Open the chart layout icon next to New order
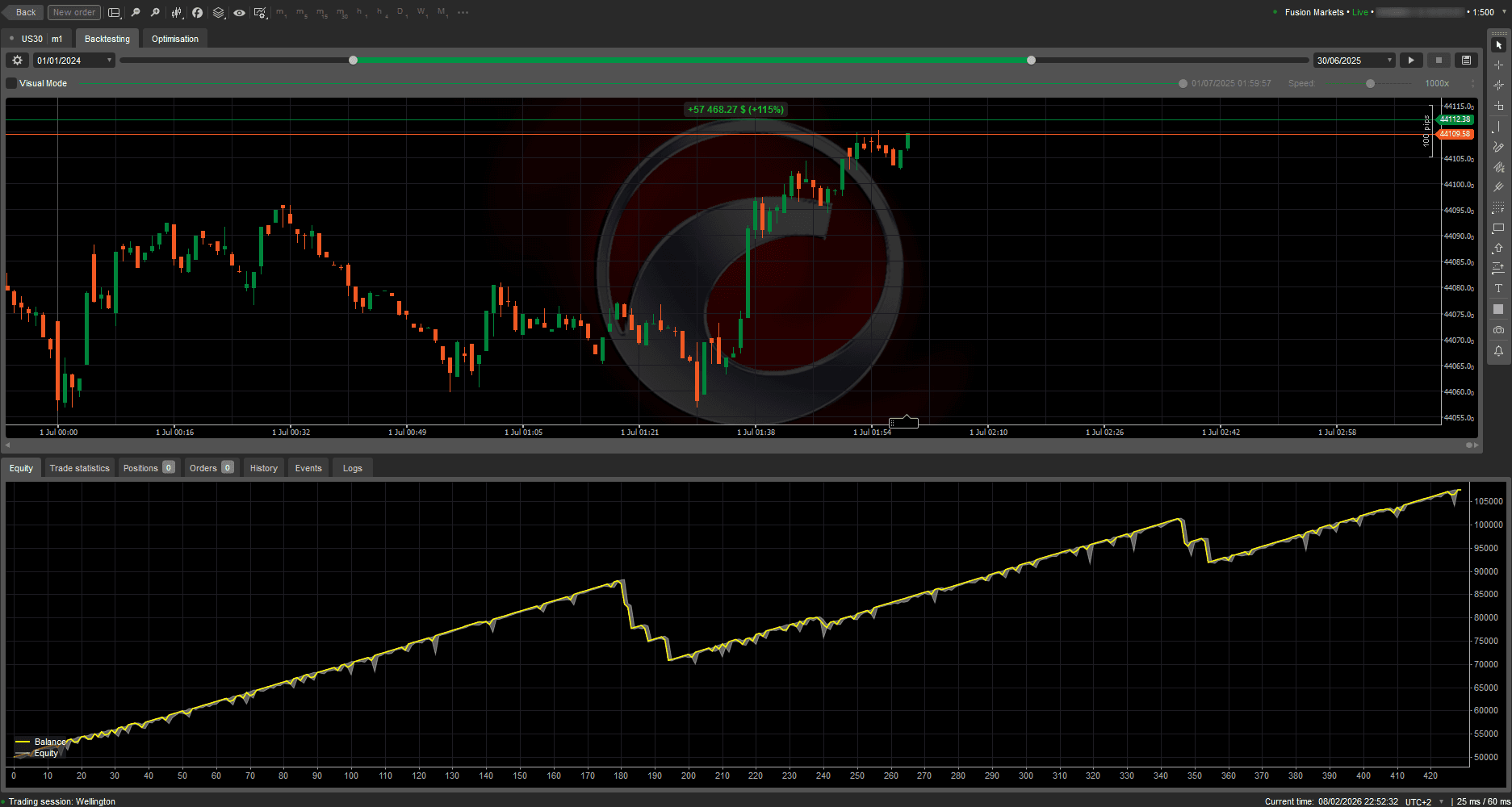Viewport: 1512px width, 807px height. click(114, 12)
